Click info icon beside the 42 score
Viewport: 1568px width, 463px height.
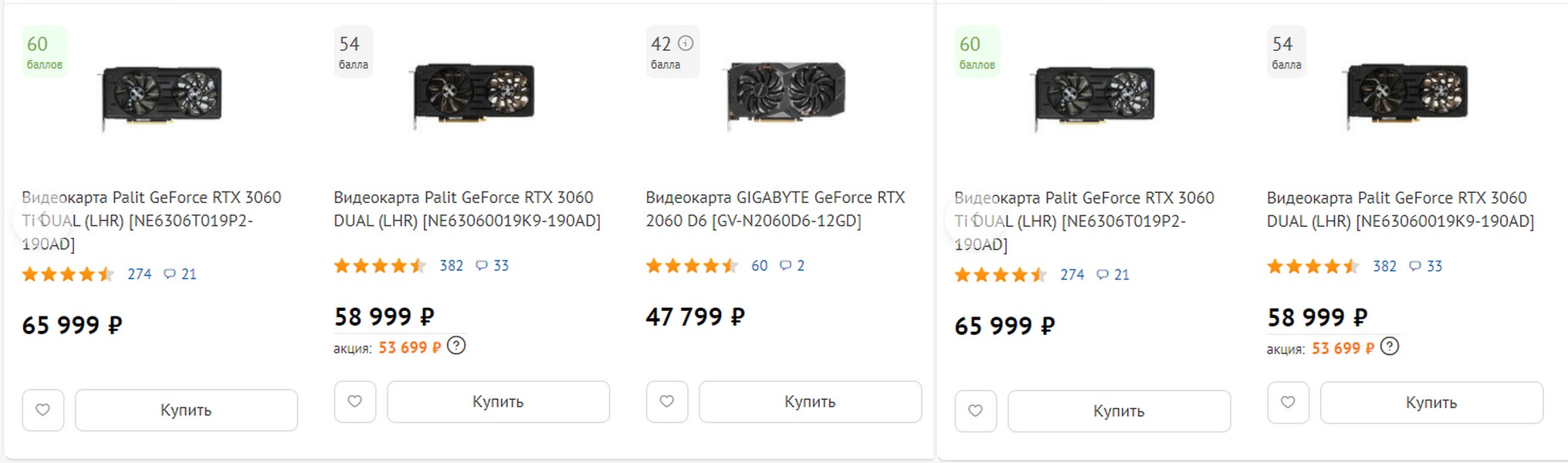tap(686, 43)
